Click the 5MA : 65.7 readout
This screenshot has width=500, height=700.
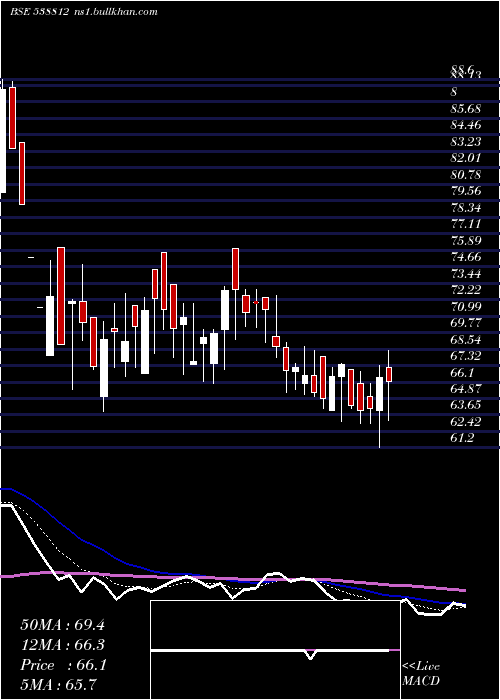(58, 685)
